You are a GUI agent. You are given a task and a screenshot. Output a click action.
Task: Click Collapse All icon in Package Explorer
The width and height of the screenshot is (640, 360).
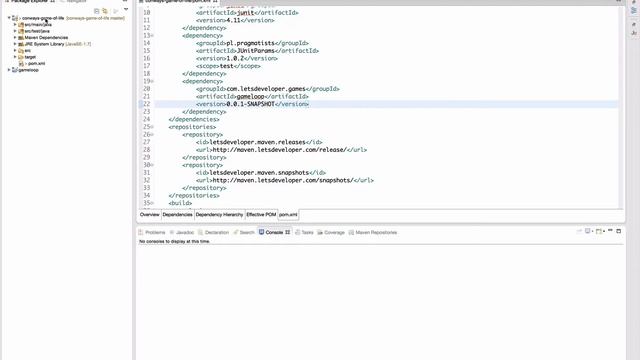[96, 11]
